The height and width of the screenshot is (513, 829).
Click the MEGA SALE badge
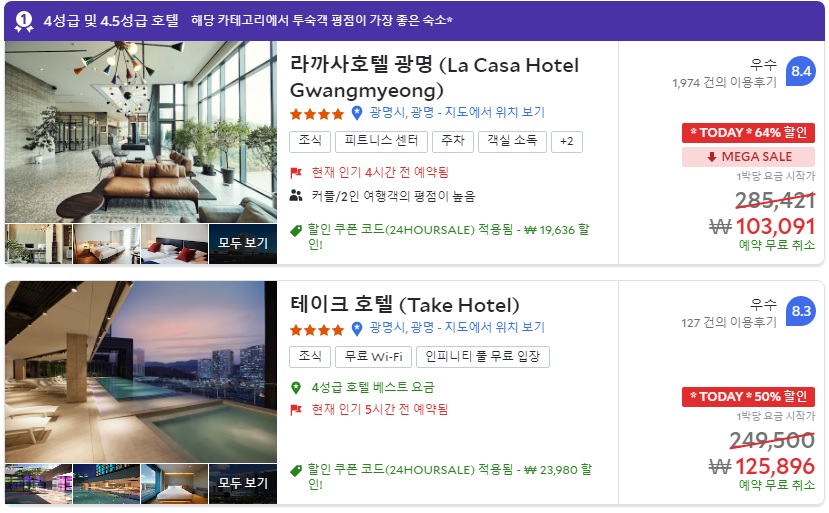pos(749,157)
